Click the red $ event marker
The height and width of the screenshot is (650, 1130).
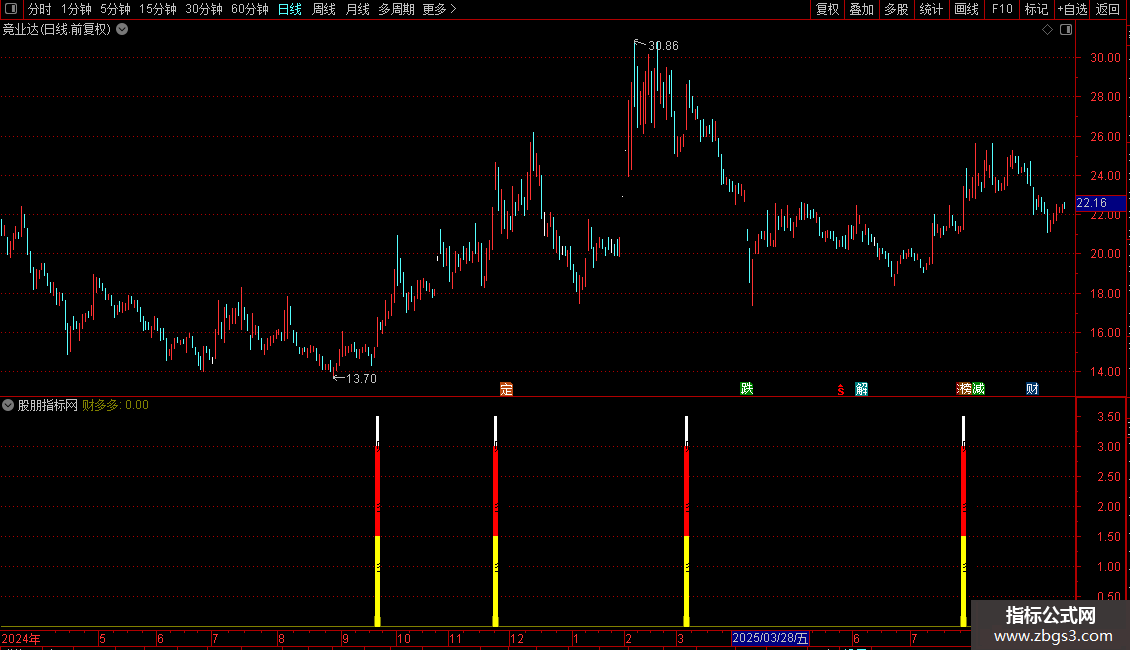click(841, 390)
